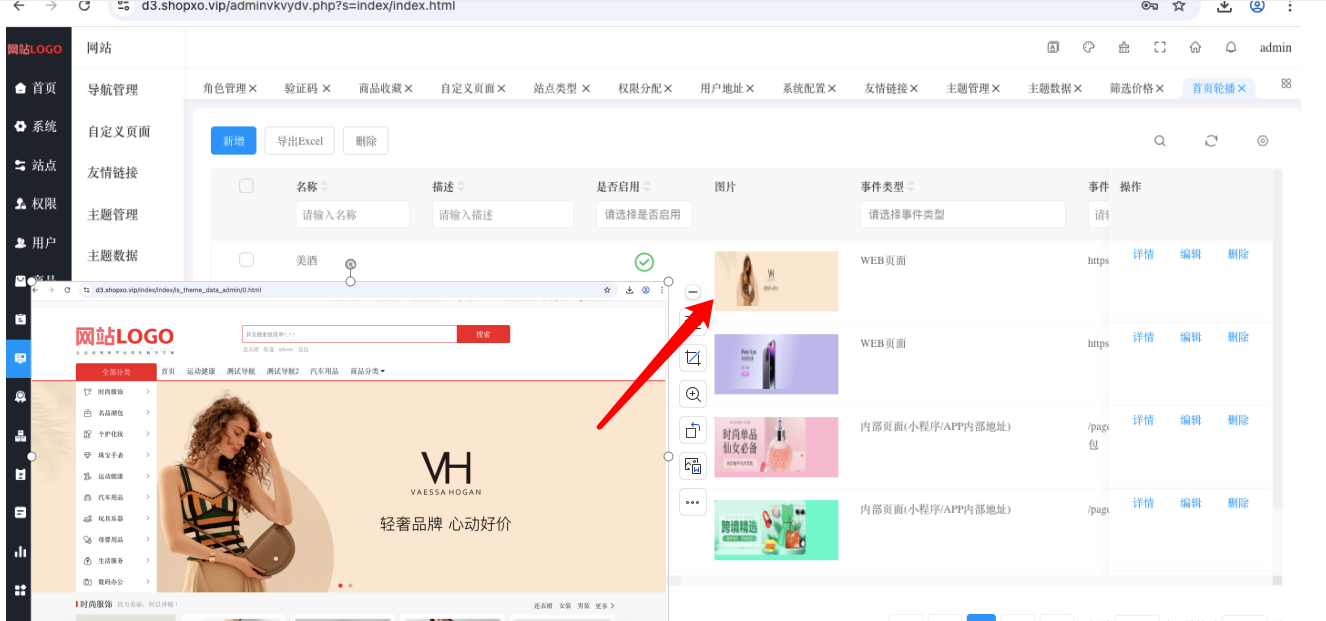Open the tab list grid icon

(1287, 84)
